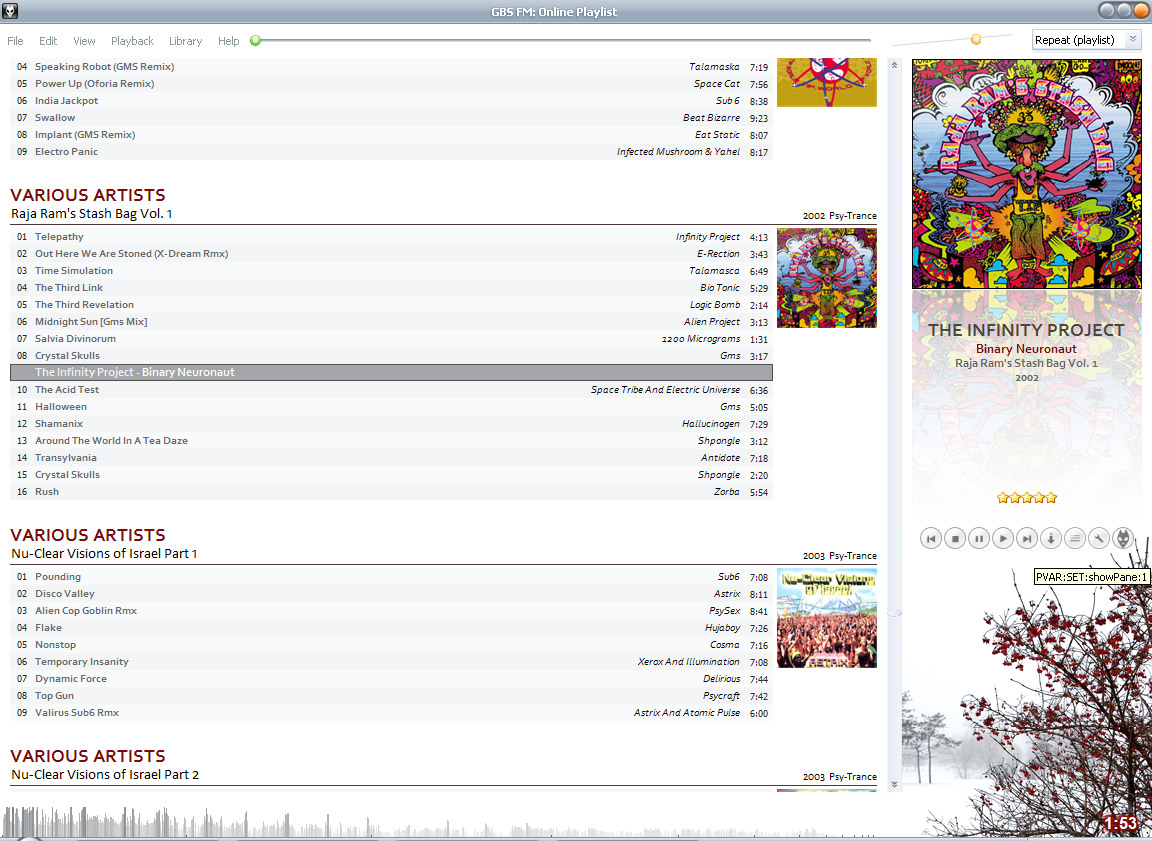Screen dimensions: 1152x841
Task: Select track Midnight Sun [Gms Mix]
Action: [392, 322]
